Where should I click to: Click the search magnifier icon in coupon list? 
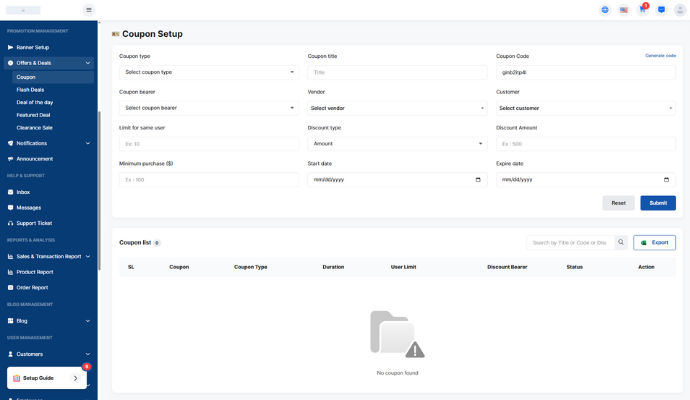click(x=621, y=242)
